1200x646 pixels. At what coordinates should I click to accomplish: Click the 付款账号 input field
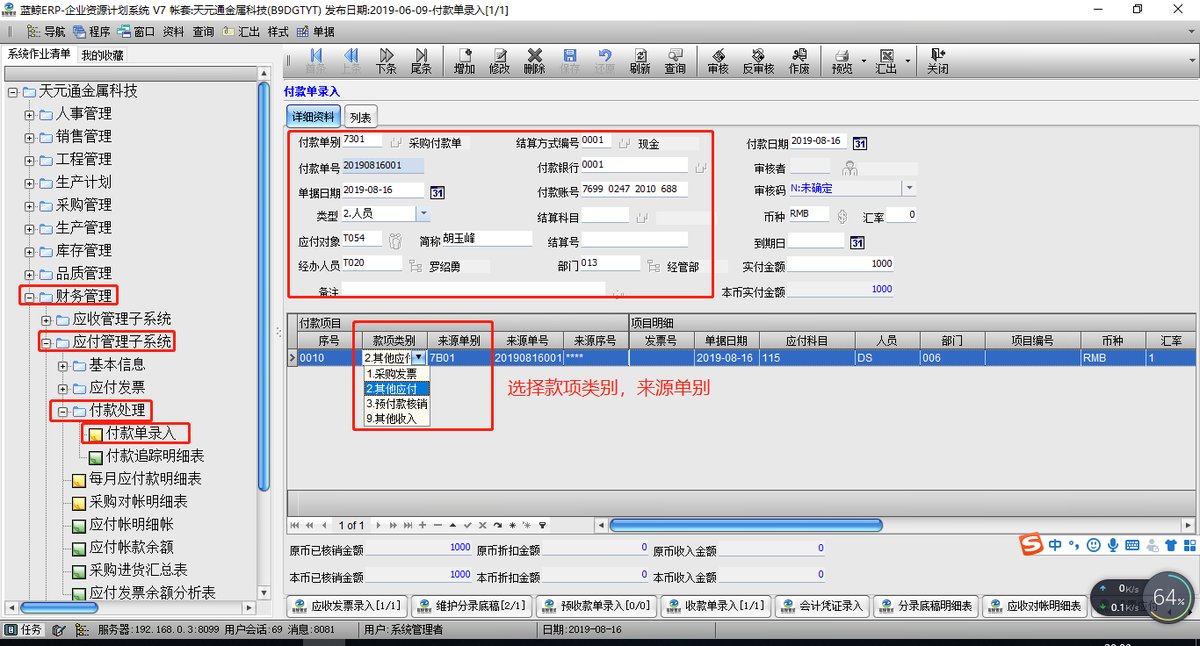click(x=634, y=189)
